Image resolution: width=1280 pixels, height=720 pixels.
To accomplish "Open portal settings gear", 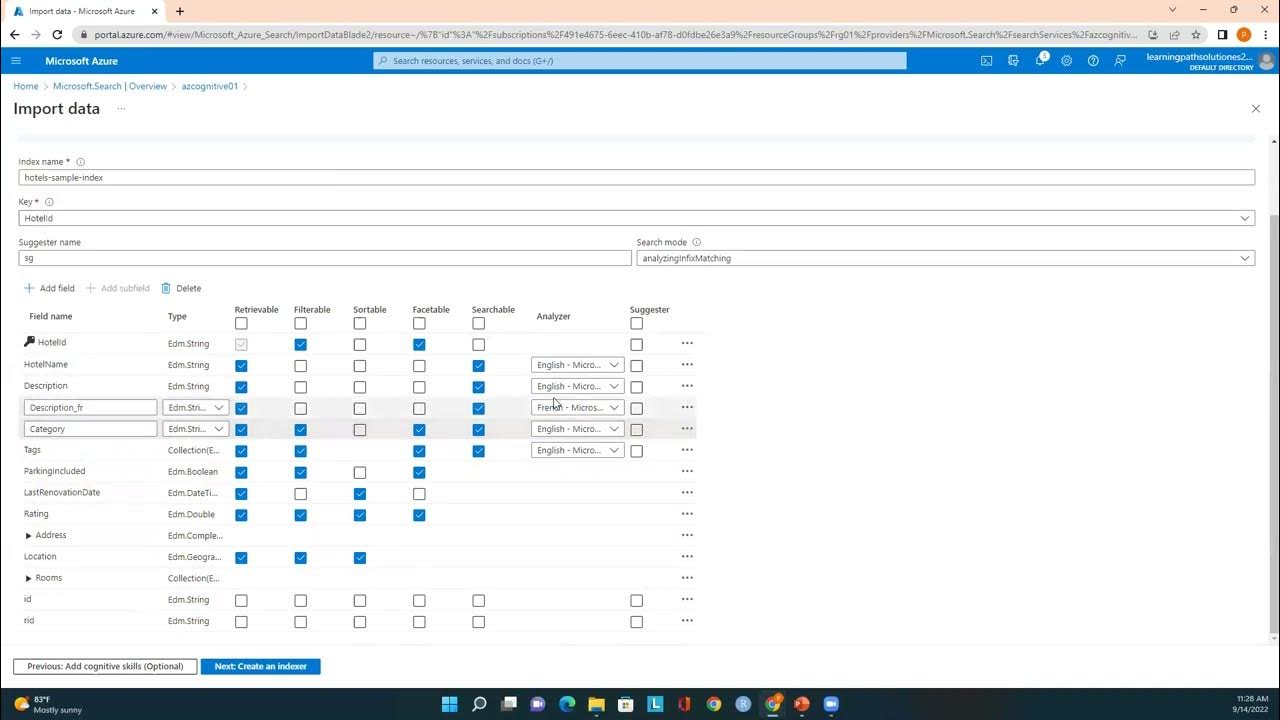I will (x=1066, y=61).
